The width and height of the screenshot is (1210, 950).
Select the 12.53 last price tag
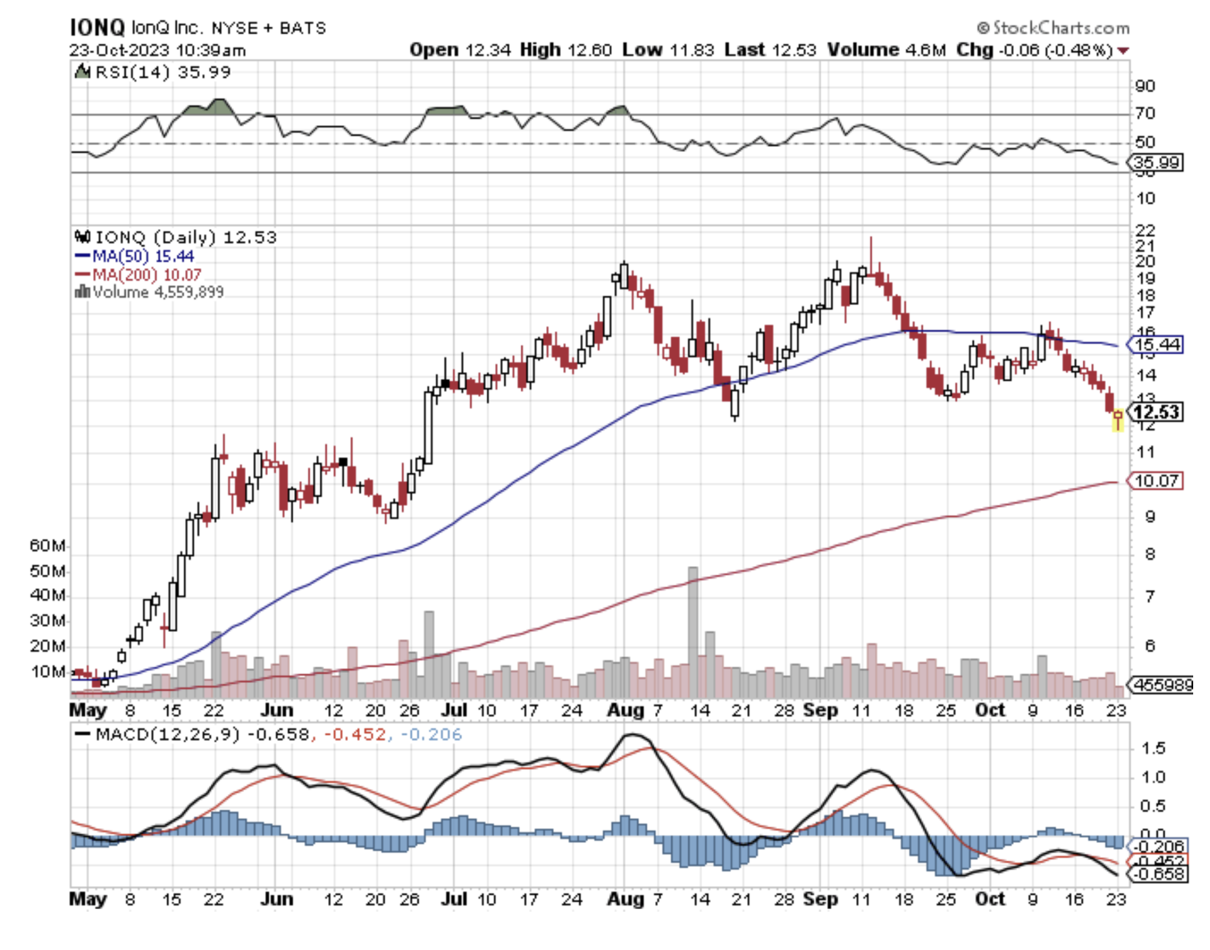1155,412
